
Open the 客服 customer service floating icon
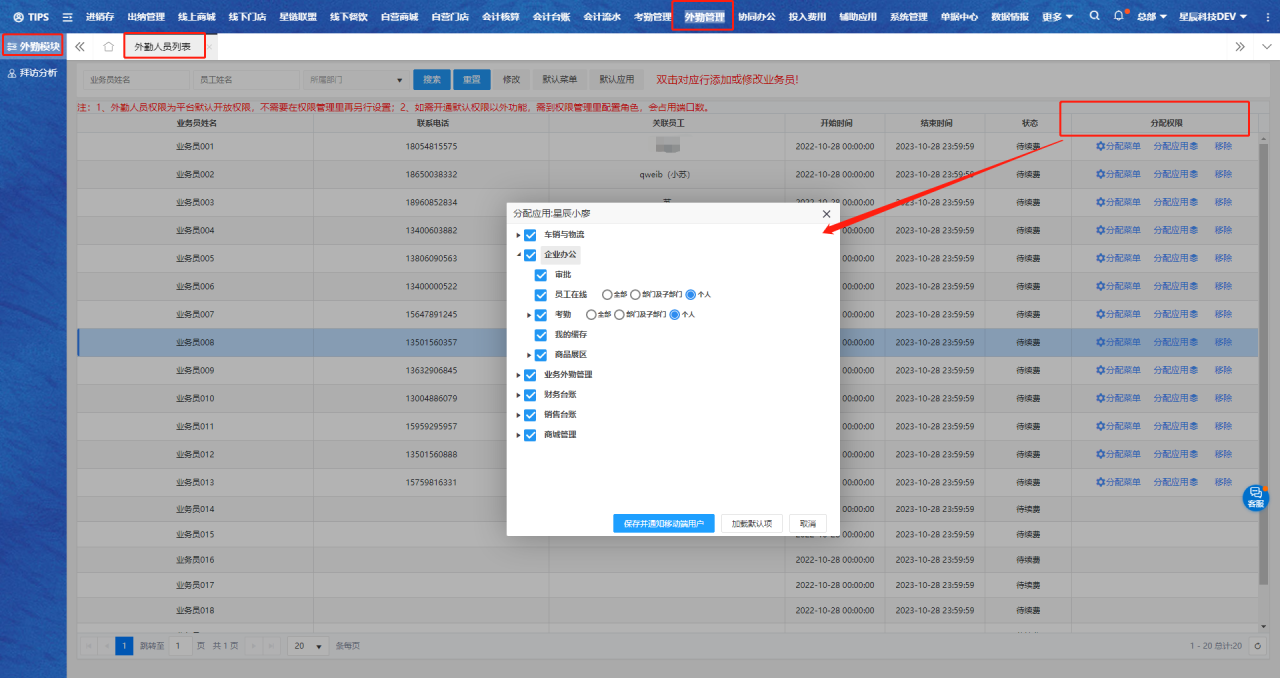coord(1255,497)
